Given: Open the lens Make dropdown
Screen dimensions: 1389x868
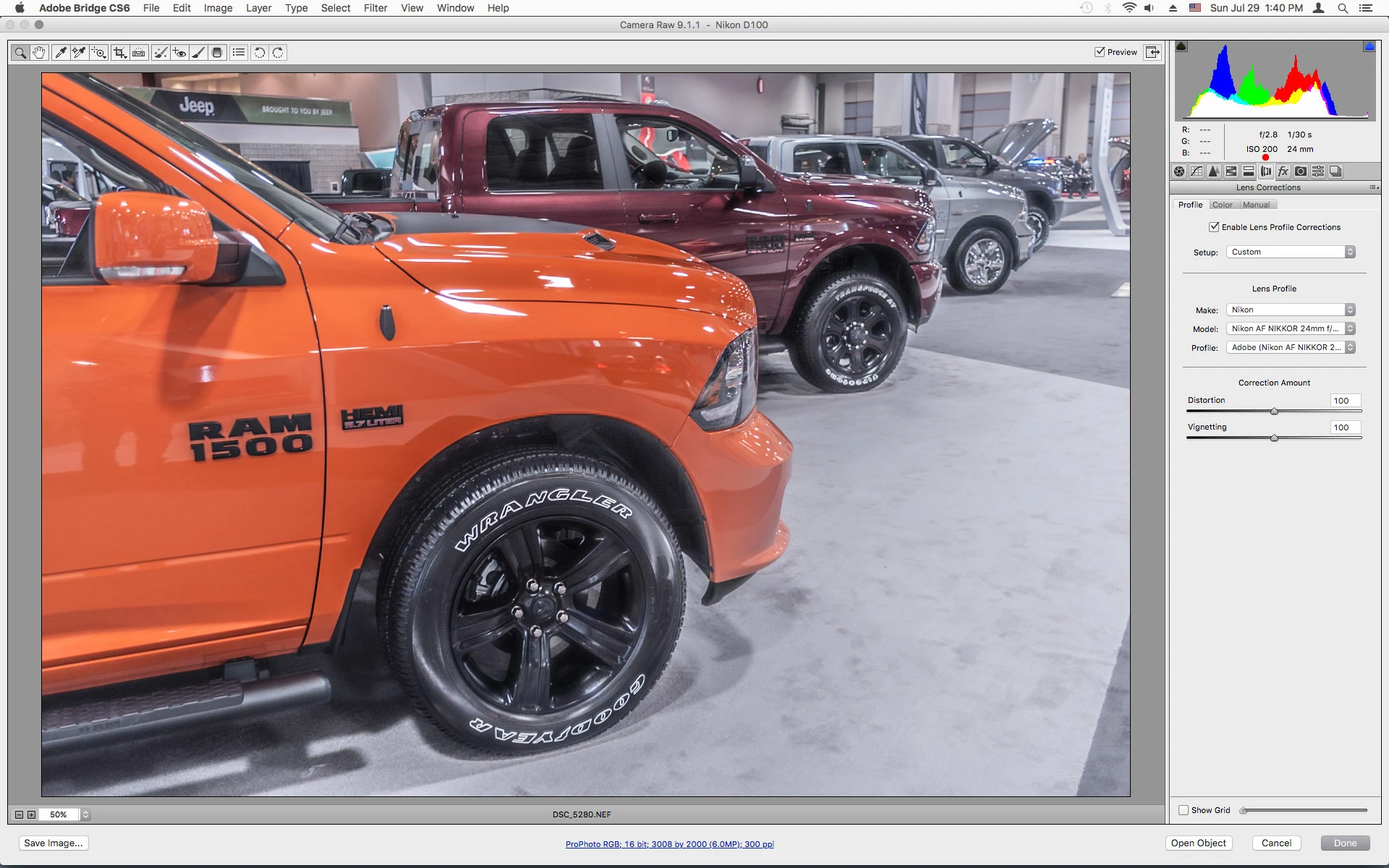Looking at the screenshot, I should pos(1291,310).
